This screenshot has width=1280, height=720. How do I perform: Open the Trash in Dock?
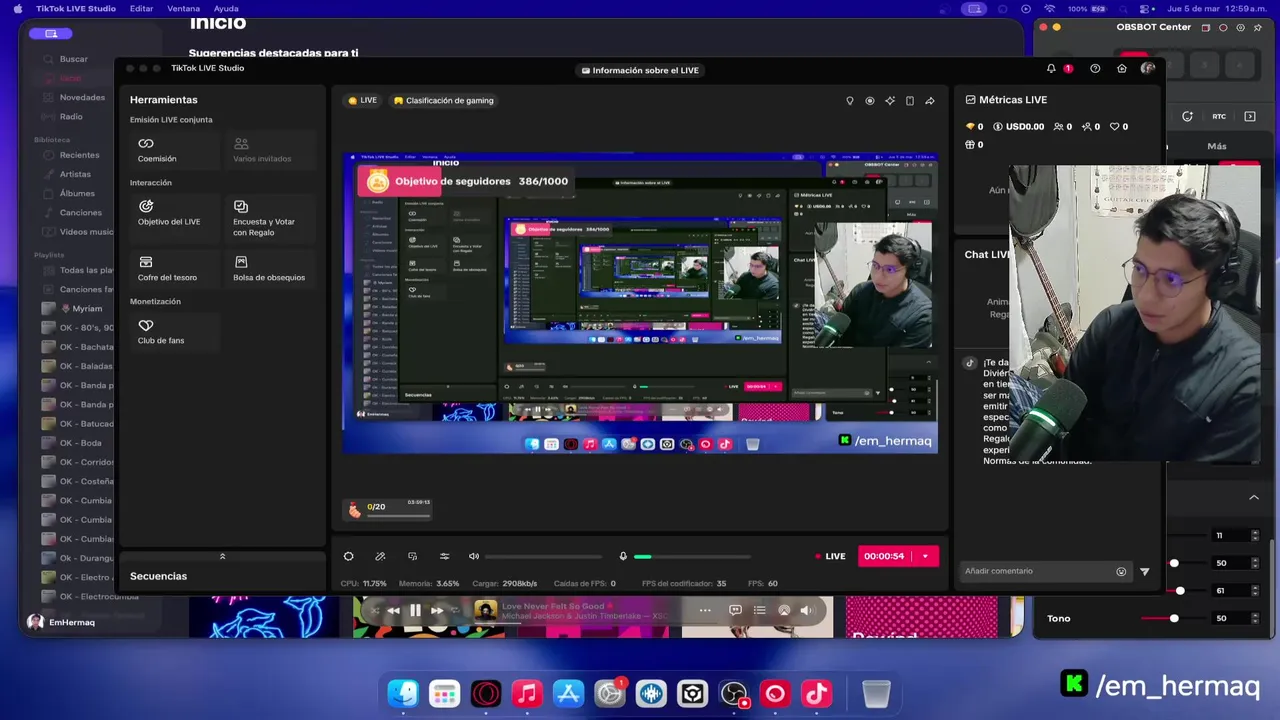(876, 694)
